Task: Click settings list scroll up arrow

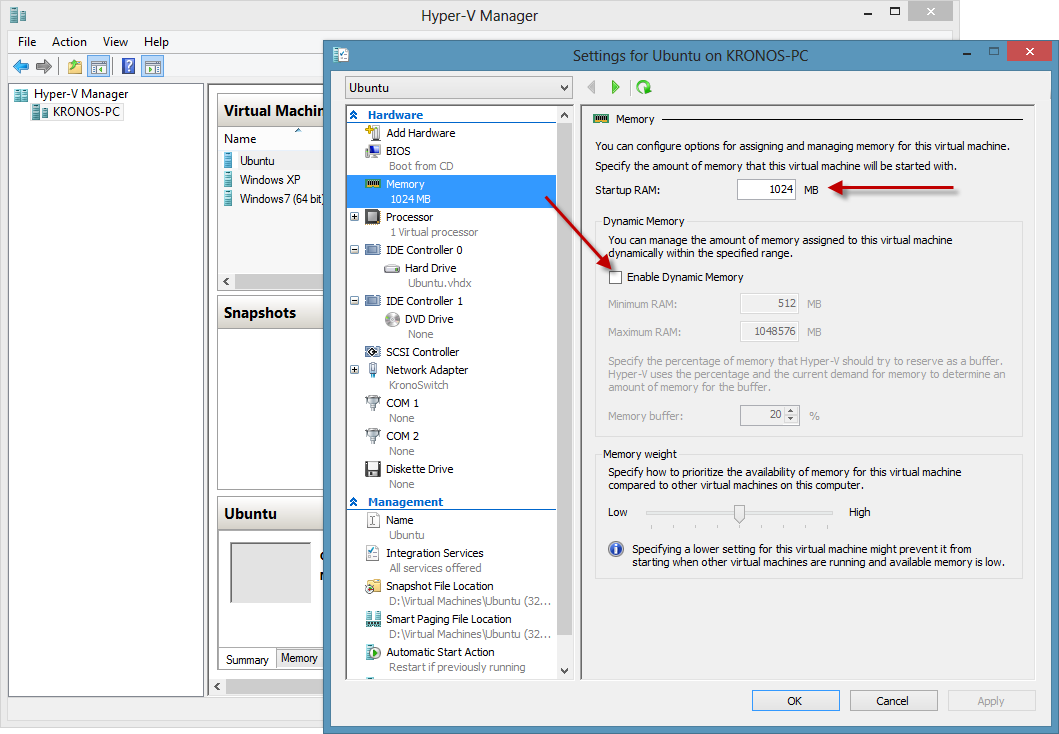Action: (565, 115)
